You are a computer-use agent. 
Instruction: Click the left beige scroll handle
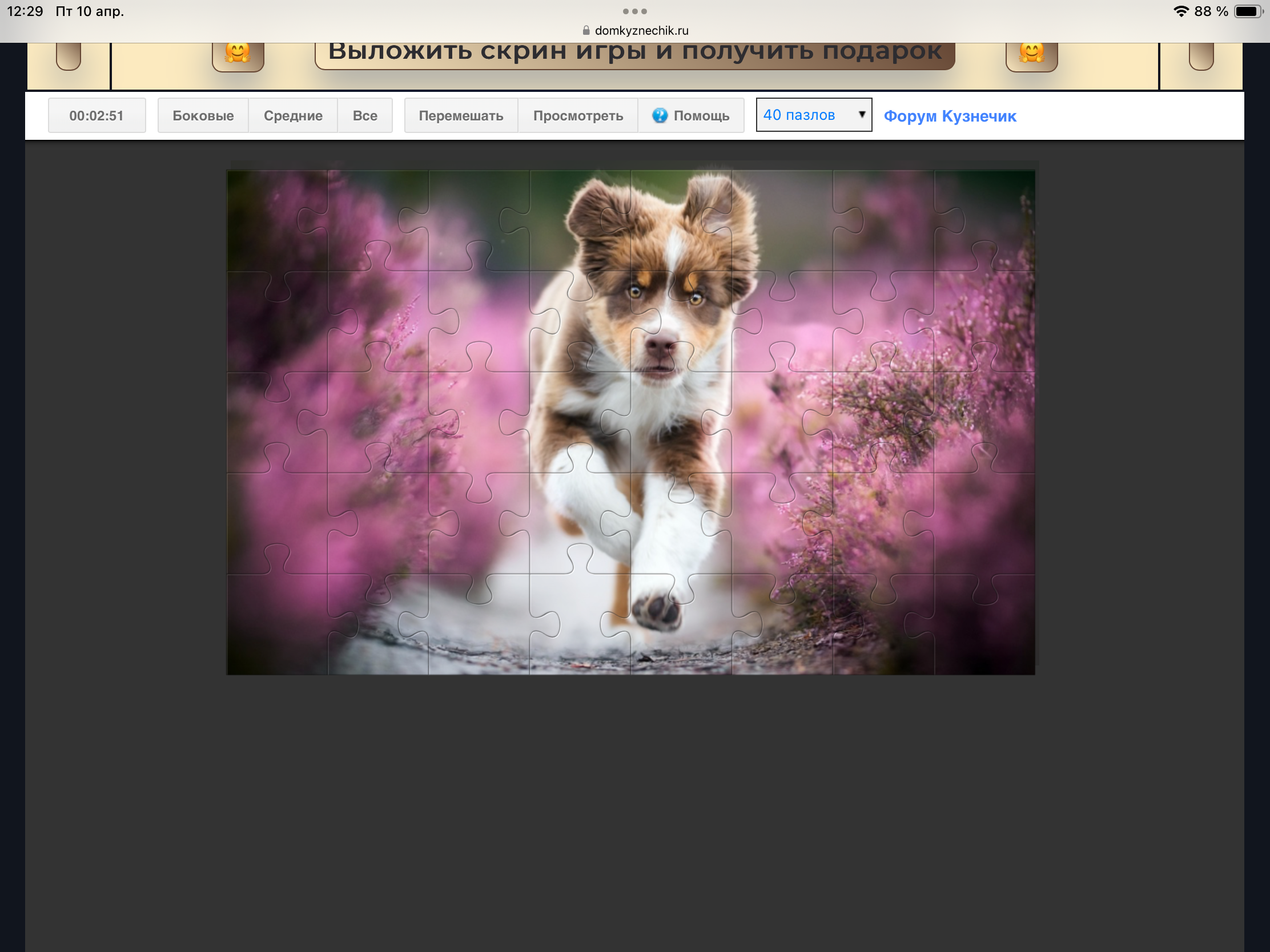click(x=69, y=57)
